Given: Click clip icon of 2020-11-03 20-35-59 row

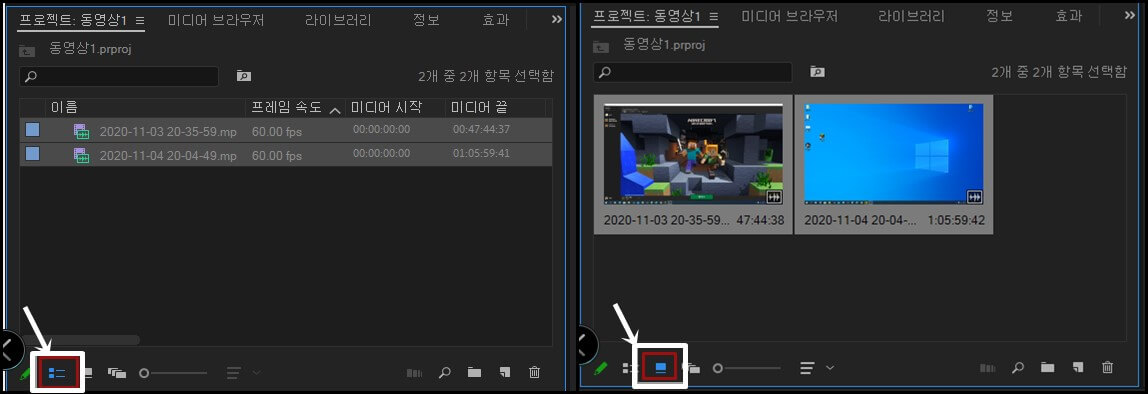Looking at the screenshot, I should click(x=81, y=132).
